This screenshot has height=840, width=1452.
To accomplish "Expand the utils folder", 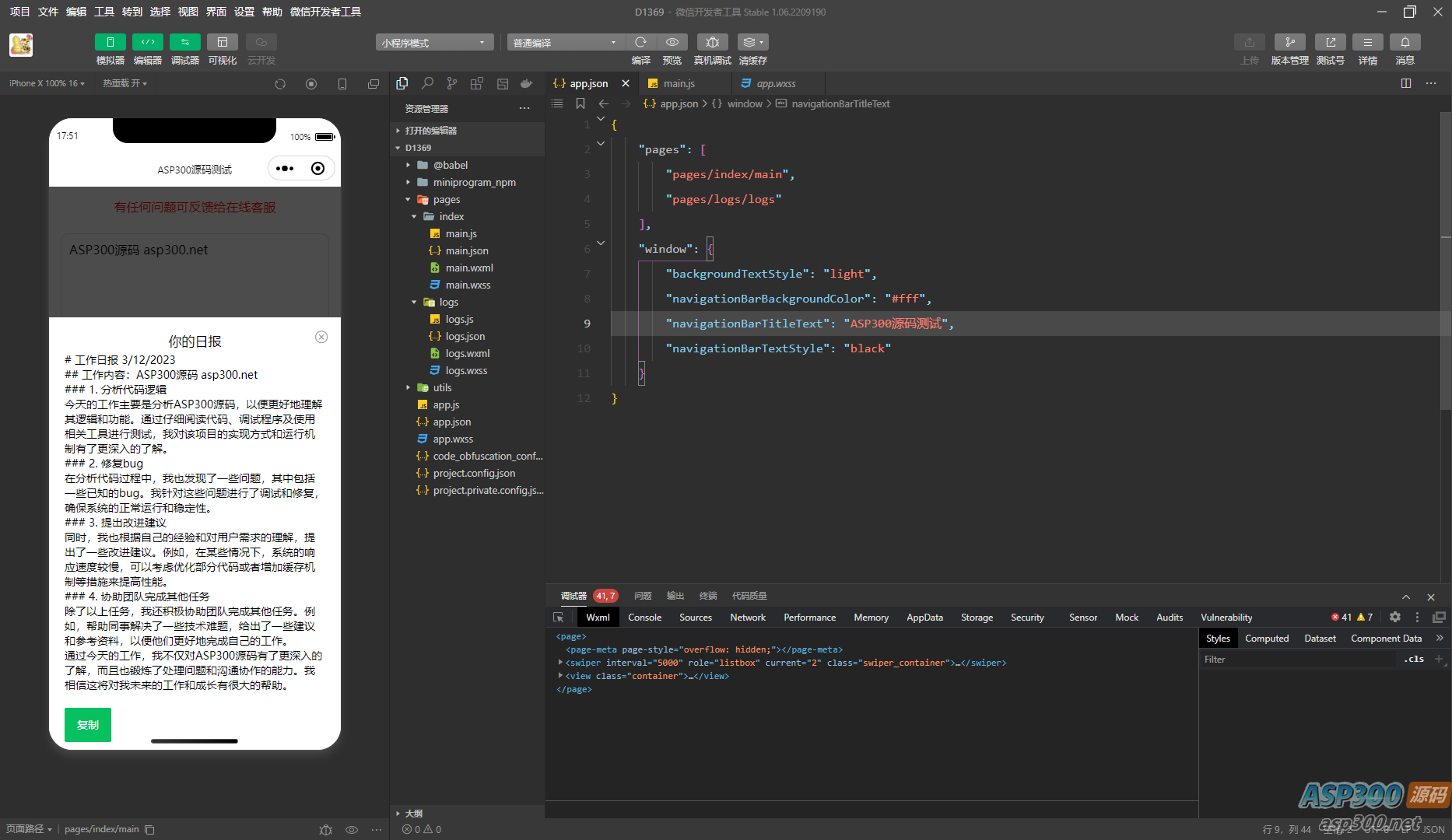I will point(442,387).
